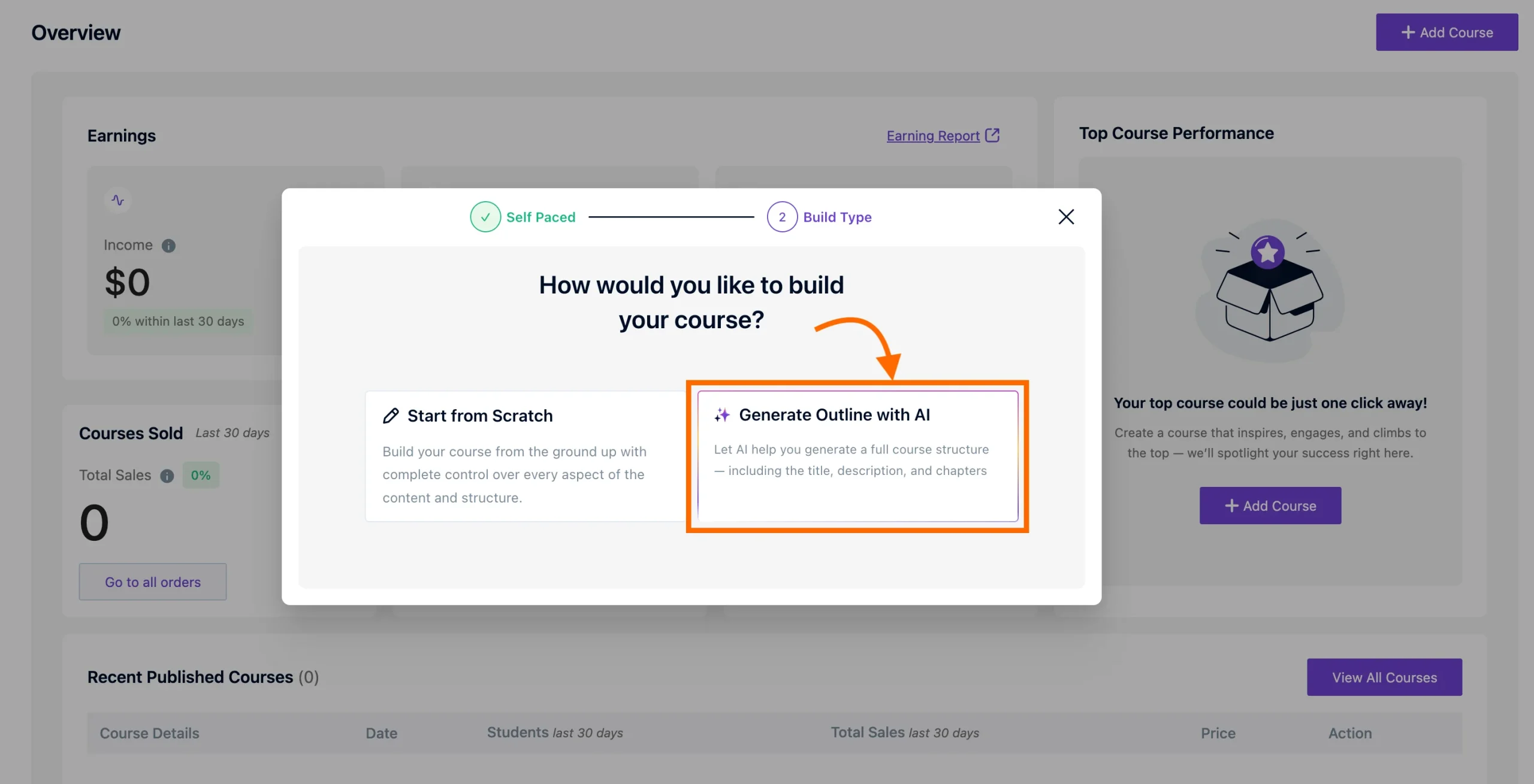Screen dimensions: 1534x784
Task: Click the plus icon on the Add Course button
Action: 1408,32
